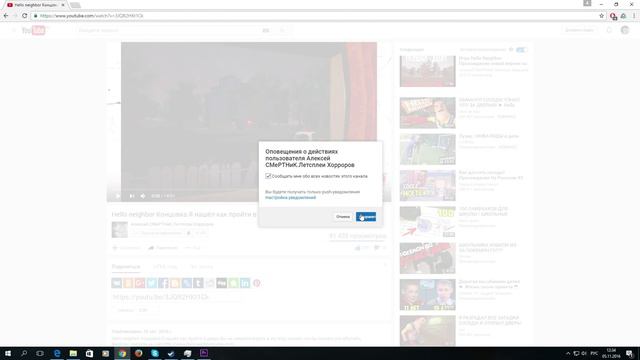This screenshot has height=360, width=640.
Task: Share via Pinterest icon
Action: (x=257, y=283)
